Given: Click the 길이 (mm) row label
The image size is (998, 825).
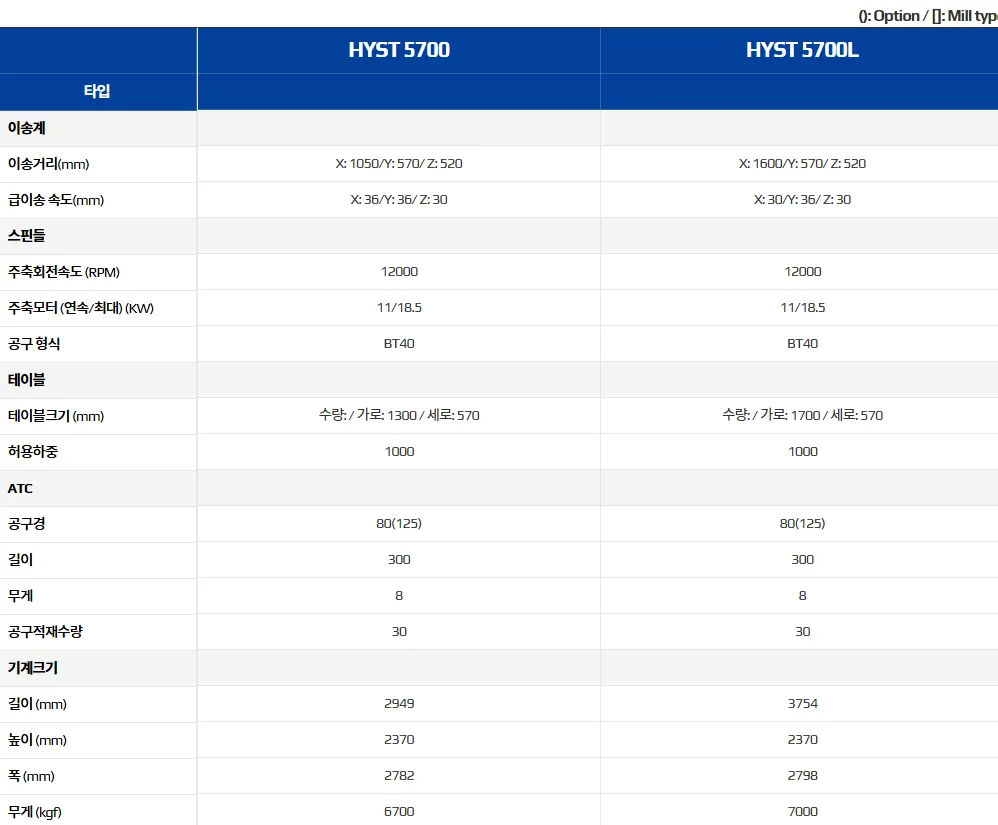Looking at the screenshot, I should (x=37, y=704).
